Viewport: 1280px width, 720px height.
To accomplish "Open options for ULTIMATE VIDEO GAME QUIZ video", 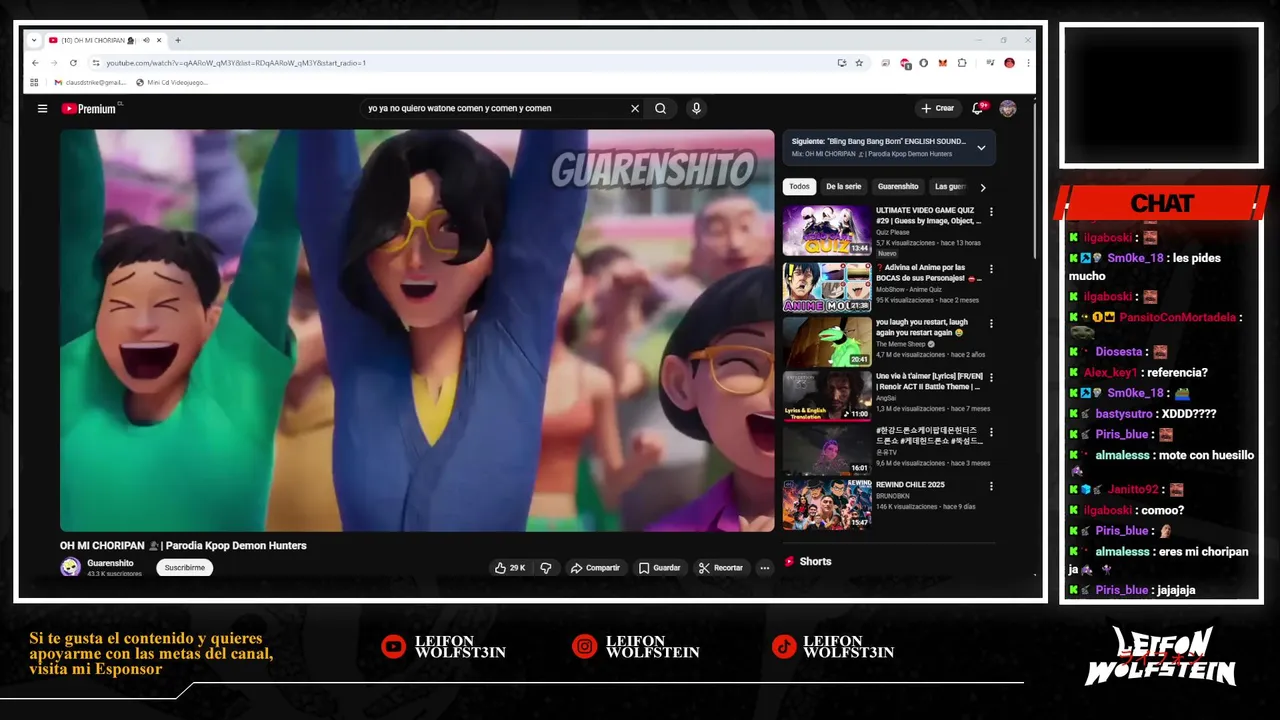I will click(991, 212).
